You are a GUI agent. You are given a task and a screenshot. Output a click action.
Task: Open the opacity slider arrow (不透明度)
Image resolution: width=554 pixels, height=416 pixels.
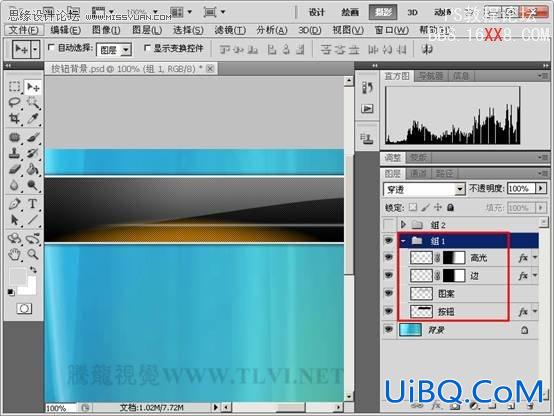click(x=541, y=188)
